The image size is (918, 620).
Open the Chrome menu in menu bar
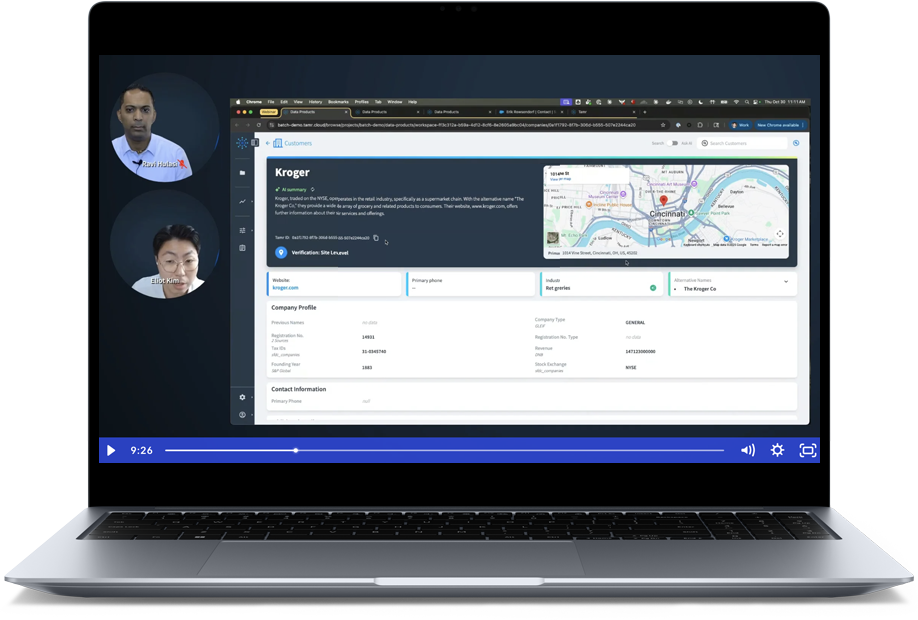pyautogui.click(x=254, y=102)
